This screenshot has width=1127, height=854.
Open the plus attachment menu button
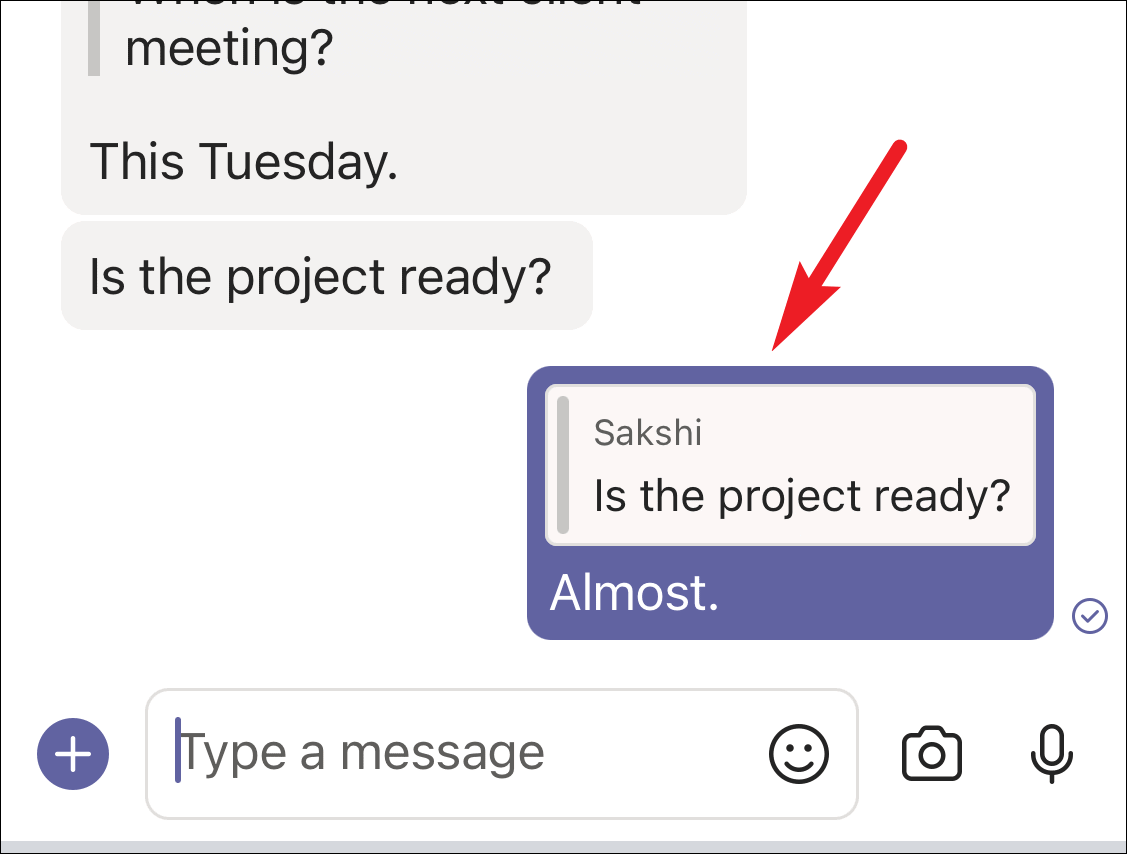click(73, 754)
